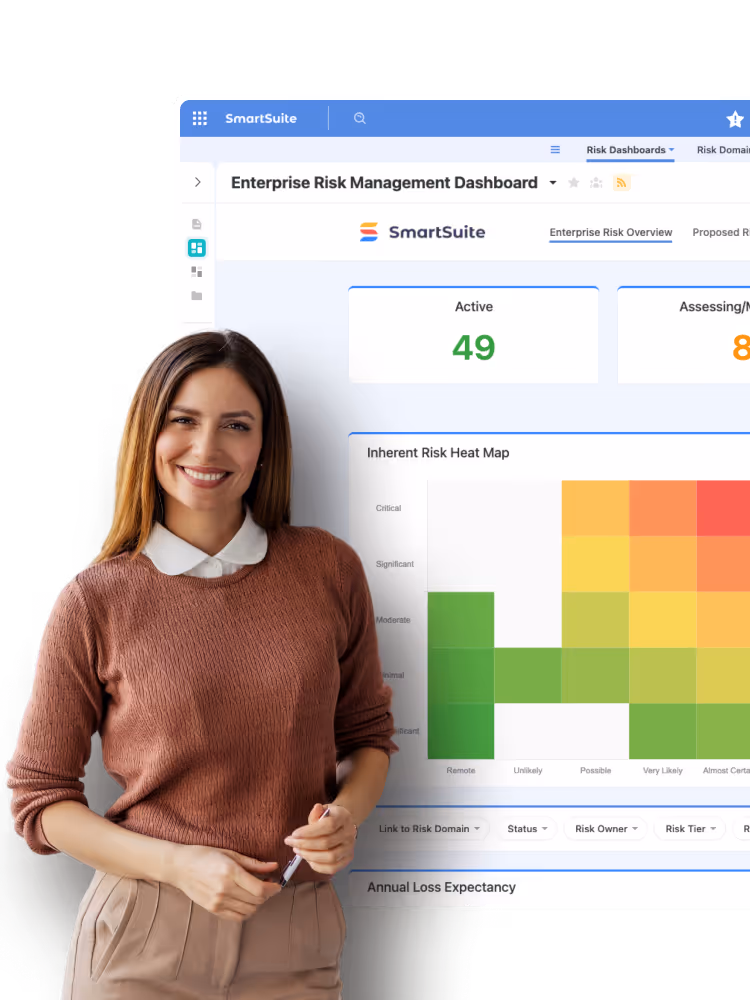This screenshot has width=750, height=1000.
Task: Select the Enterprise Risk Overview tab
Action: click(611, 233)
